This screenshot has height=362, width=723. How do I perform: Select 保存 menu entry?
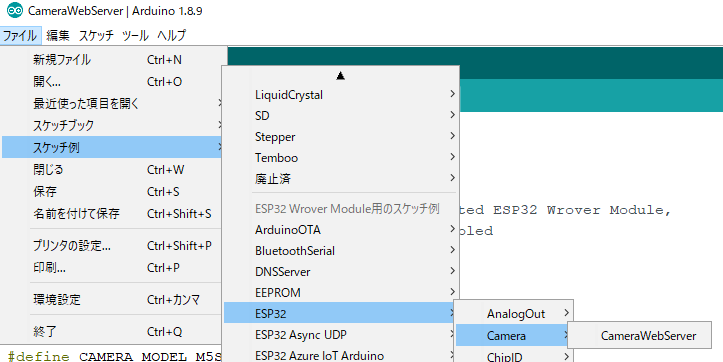(113, 191)
